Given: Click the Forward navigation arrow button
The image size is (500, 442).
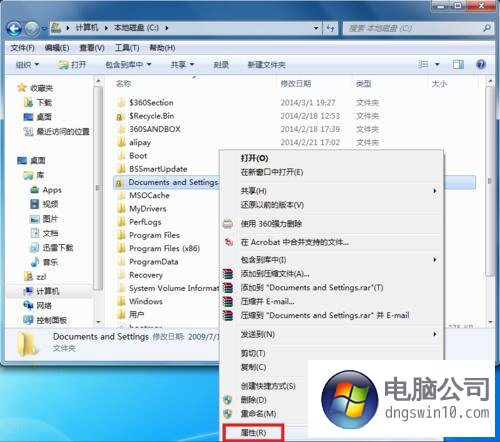Looking at the screenshot, I should (32, 29).
